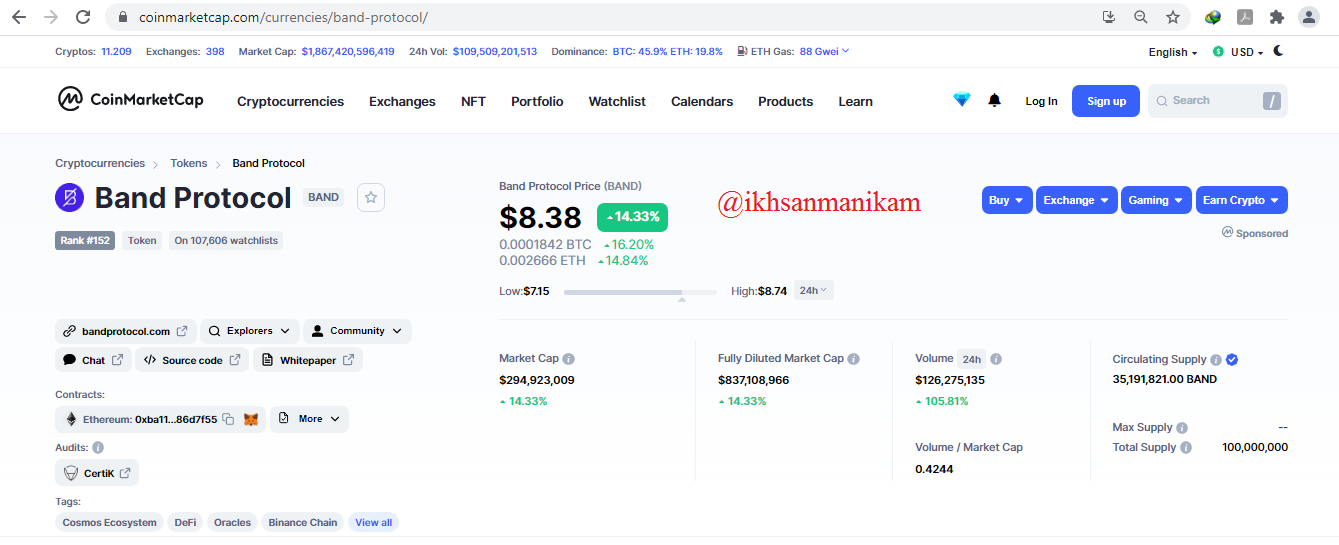Viewport: 1339px width, 545px height.
Task: Open the Cryptocurrencies menu
Action: pyautogui.click(x=290, y=101)
